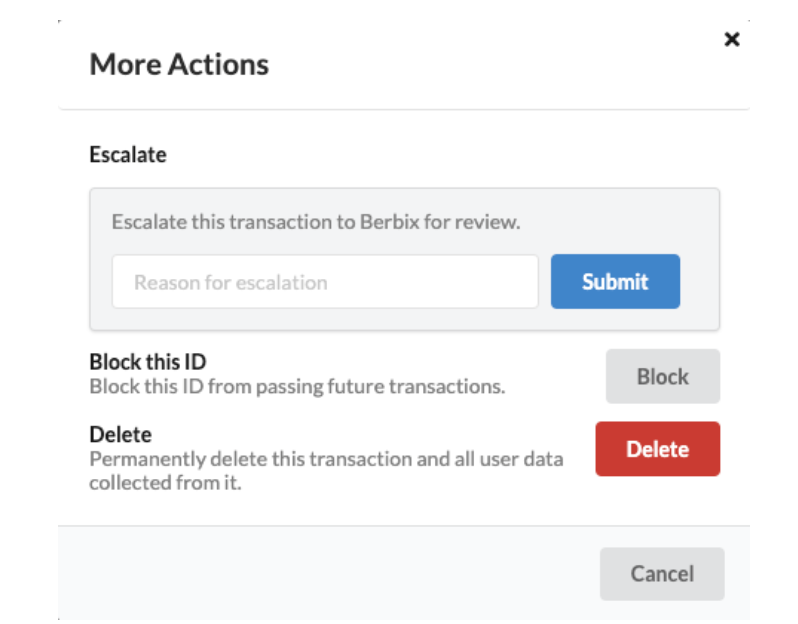Image resolution: width=798 pixels, height=624 pixels.
Task: Click the Permanently delete this transaction description
Action: pos(326,471)
